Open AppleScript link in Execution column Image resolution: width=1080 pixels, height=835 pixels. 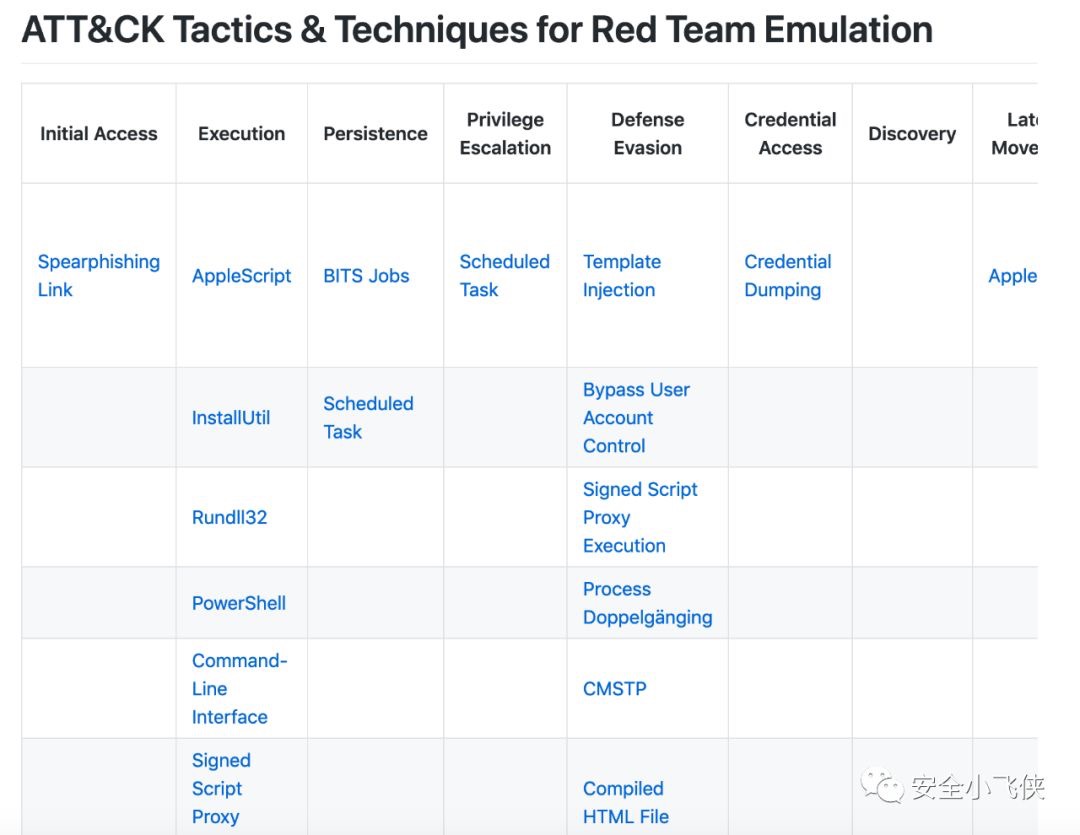241,276
